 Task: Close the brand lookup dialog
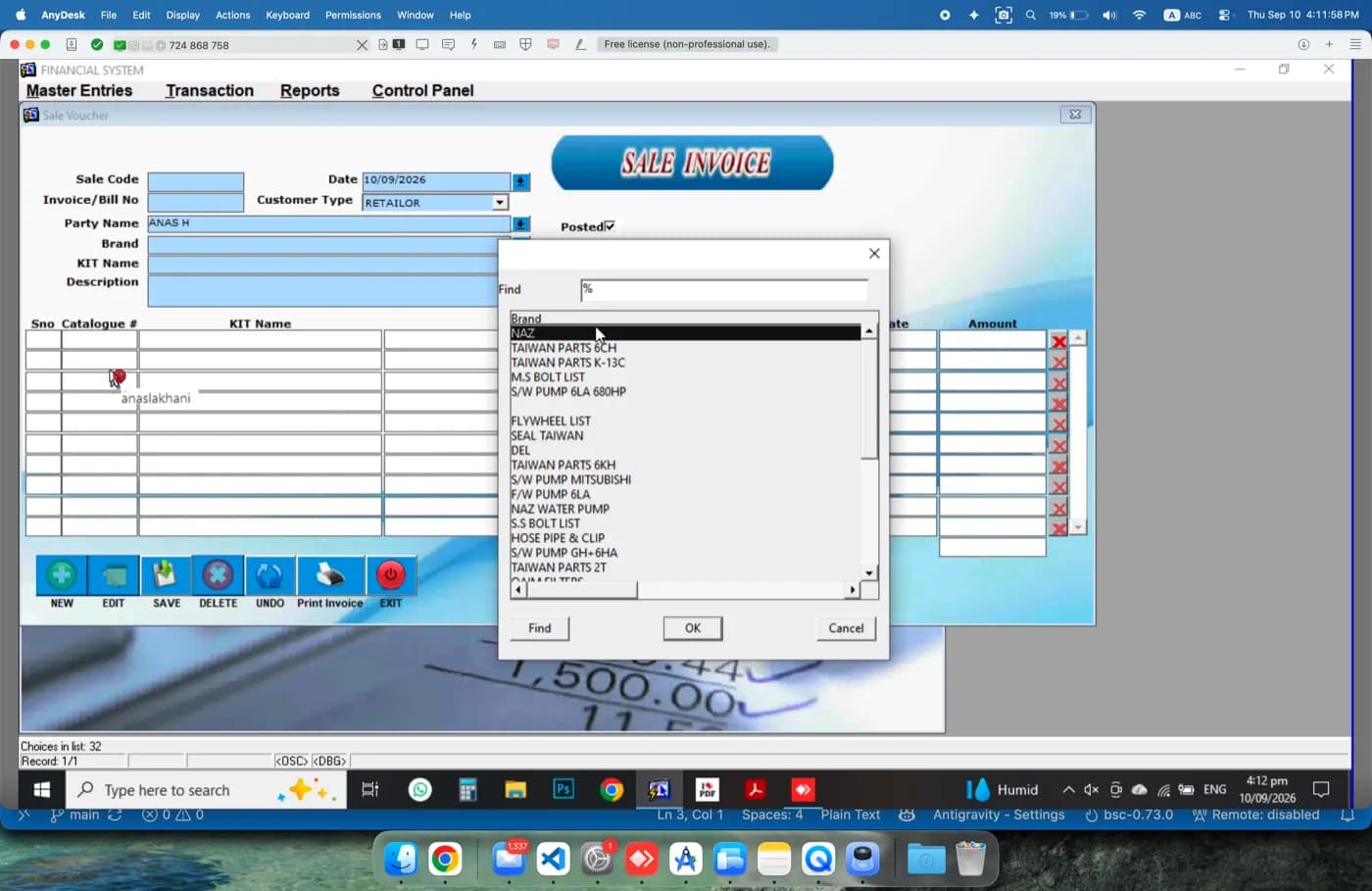(874, 253)
